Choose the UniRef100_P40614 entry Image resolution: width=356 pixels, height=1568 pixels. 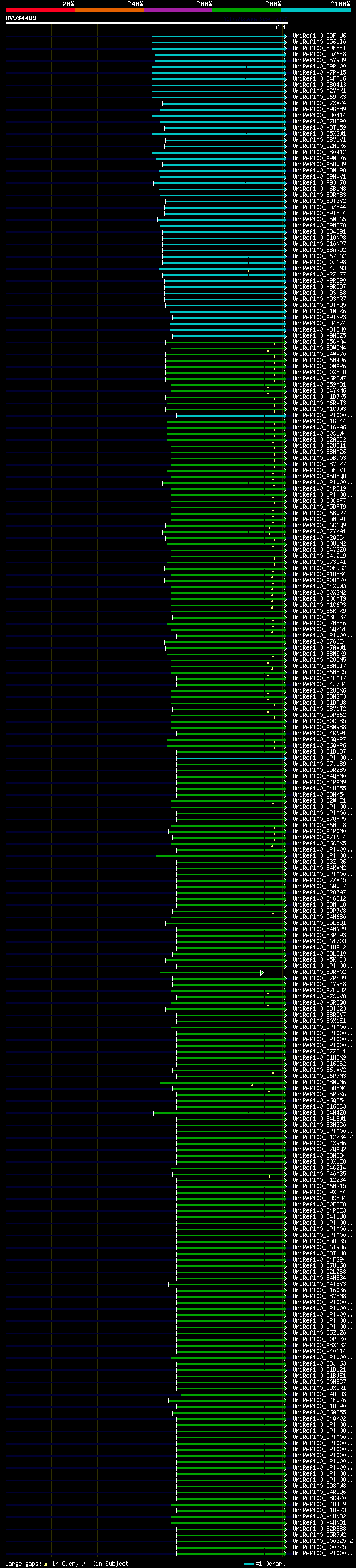coord(319,1351)
